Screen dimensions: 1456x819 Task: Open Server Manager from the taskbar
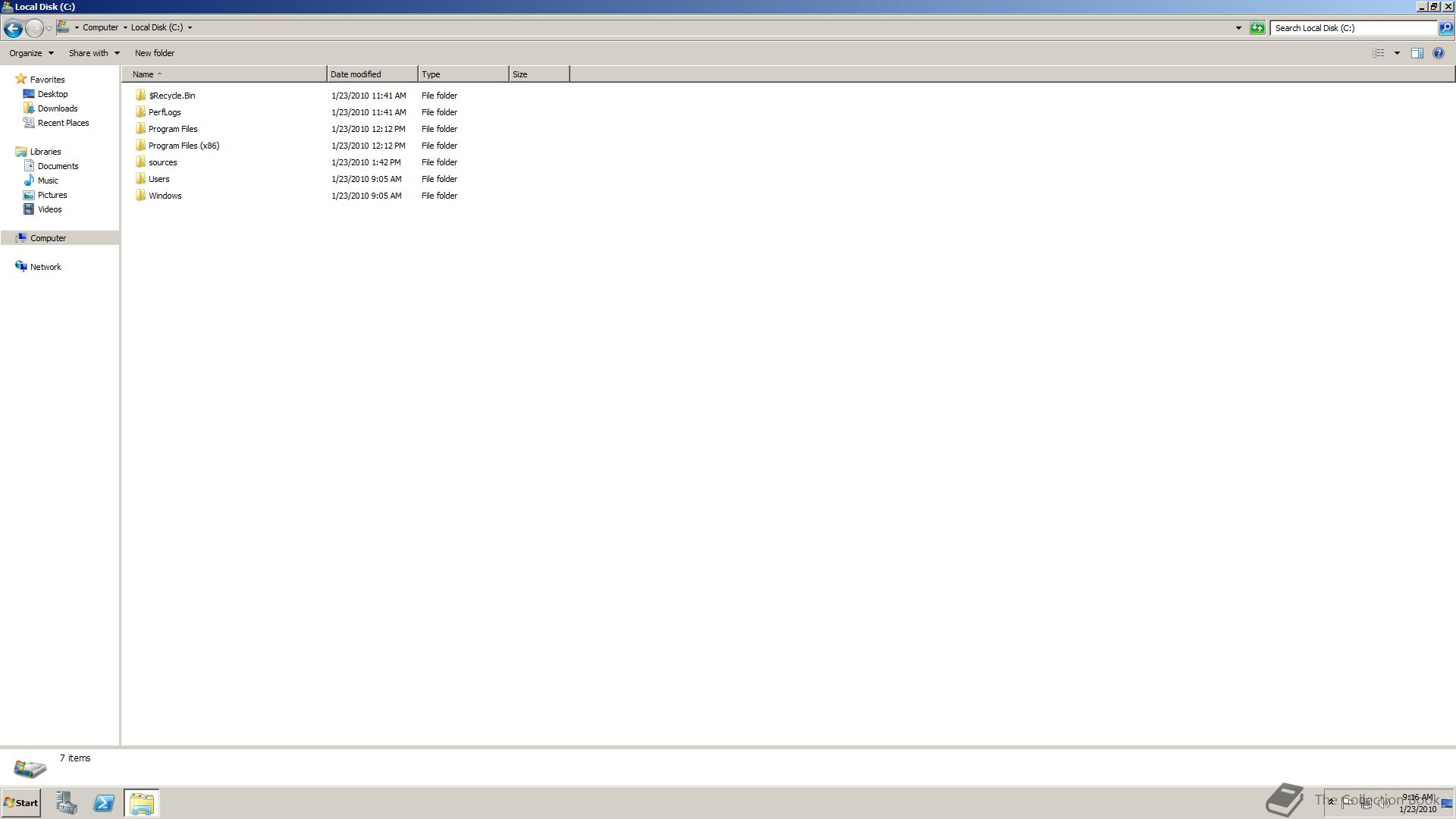coord(66,803)
